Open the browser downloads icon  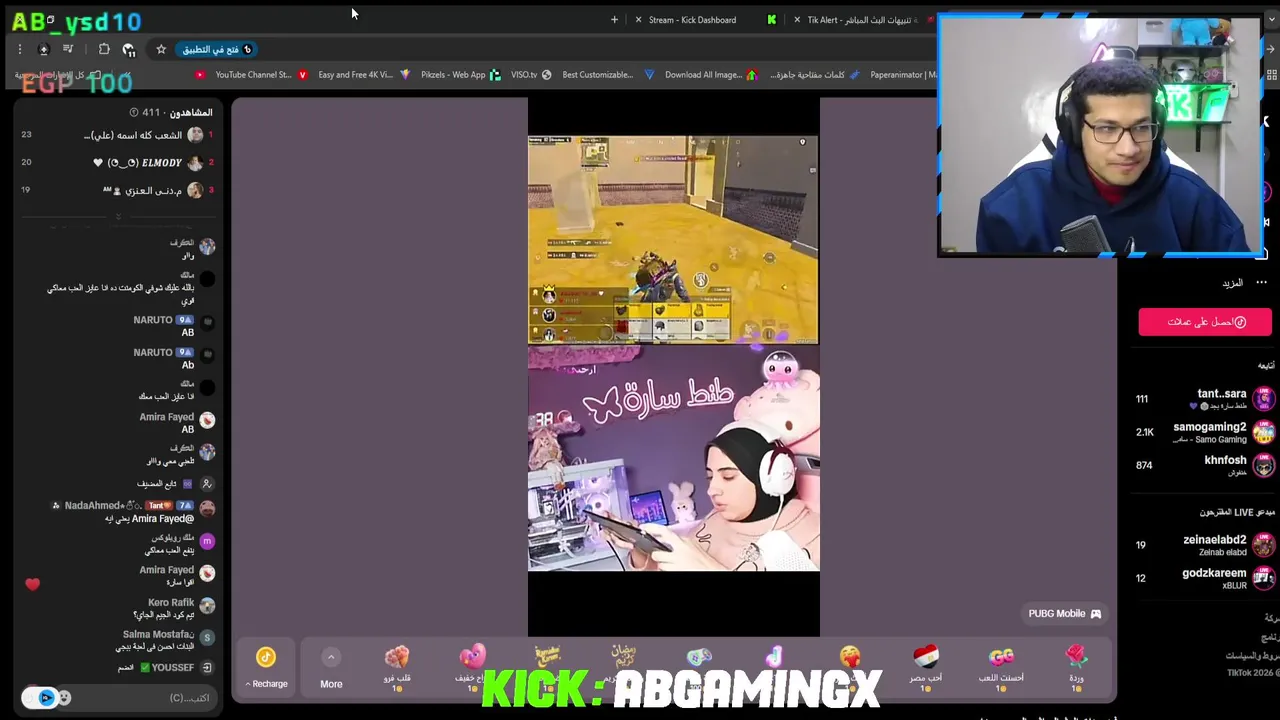[43, 49]
